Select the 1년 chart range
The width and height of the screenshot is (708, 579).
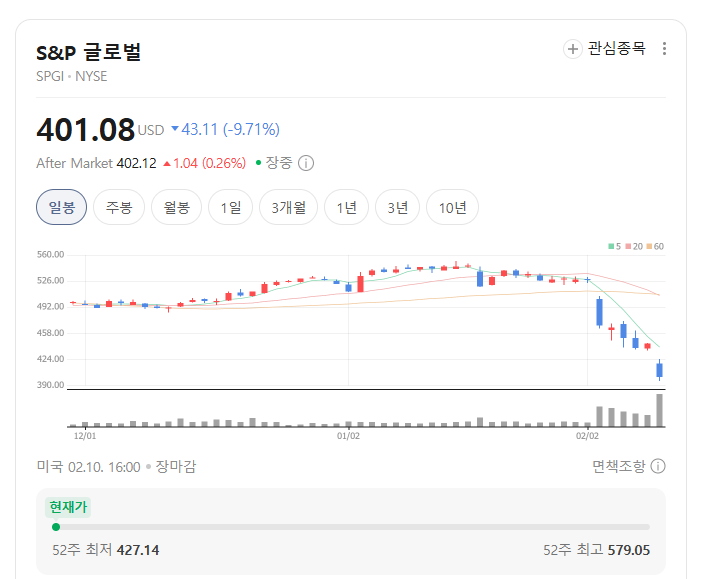346,207
